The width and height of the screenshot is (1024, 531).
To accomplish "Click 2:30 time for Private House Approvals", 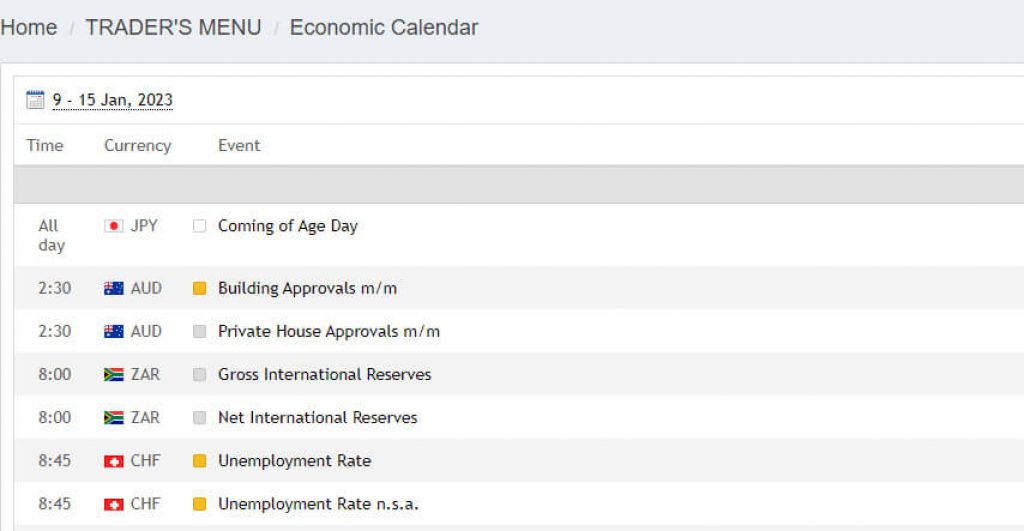I will [x=55, y=331].
